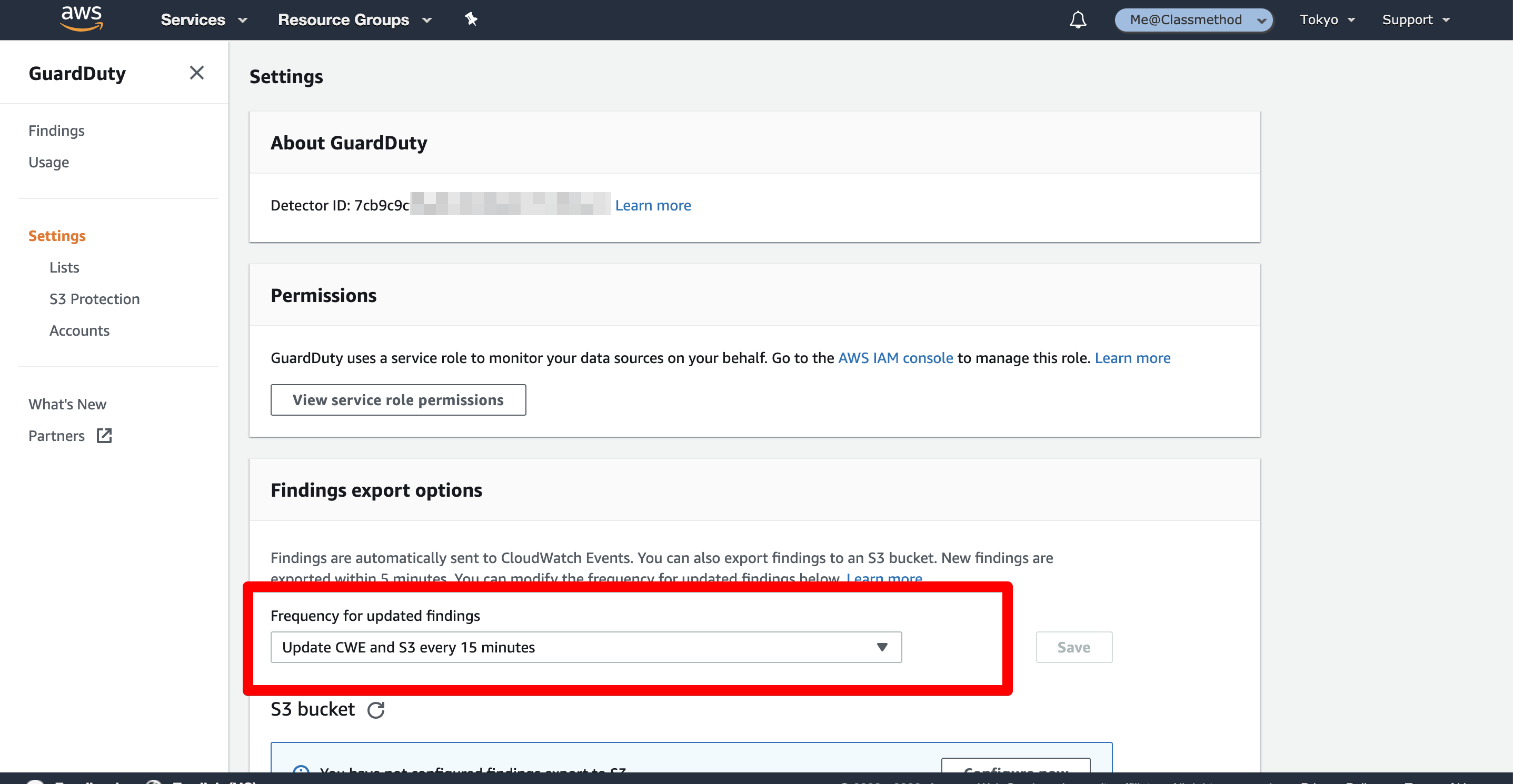
Task: Click Learn more in Permissions section
Action: tap(1132, 358)
